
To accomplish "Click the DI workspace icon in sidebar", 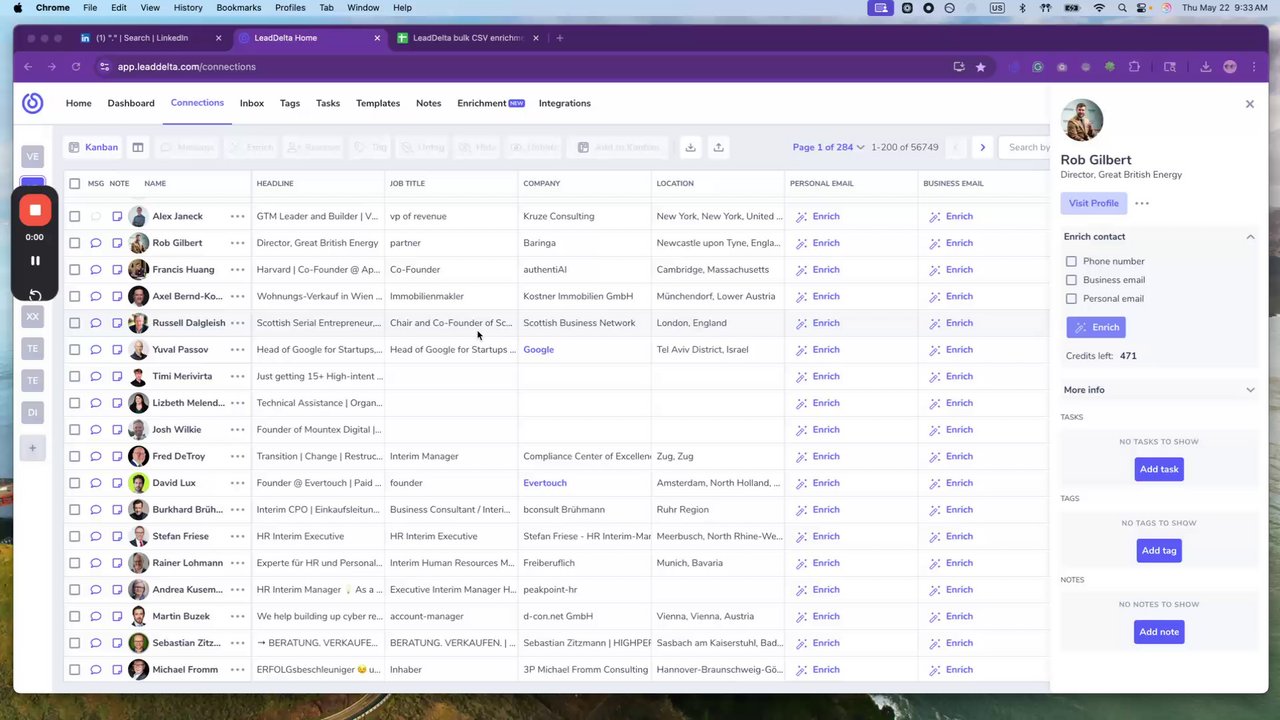I will [33, 412].
